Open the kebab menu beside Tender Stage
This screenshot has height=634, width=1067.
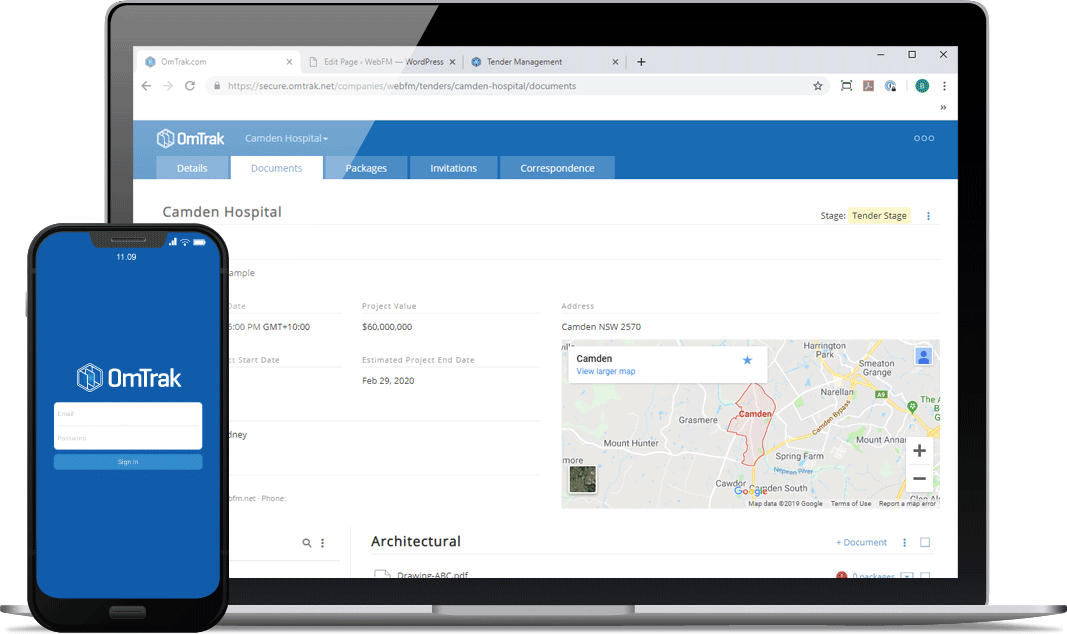coord(928,216)
